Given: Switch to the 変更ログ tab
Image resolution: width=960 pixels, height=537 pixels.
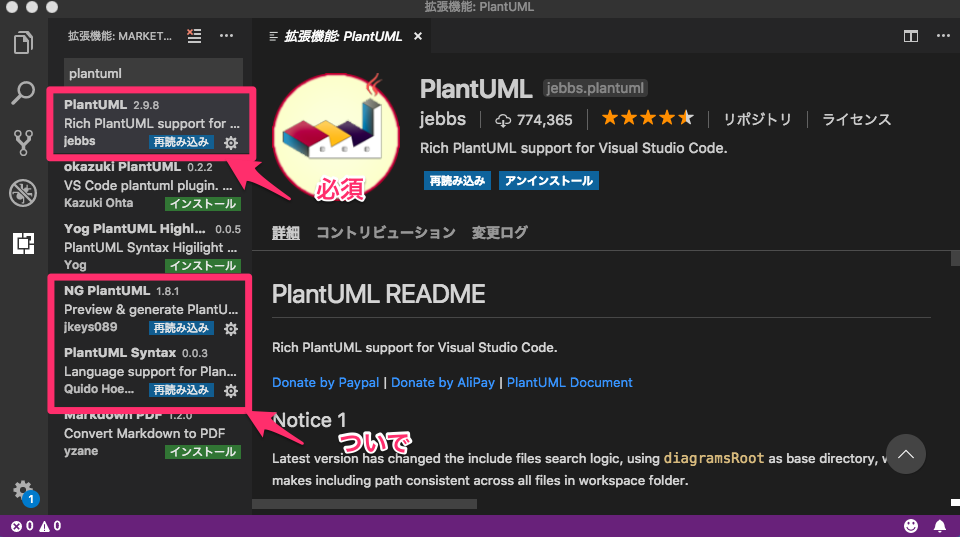Looking at the screenshot, I should 500,233.
